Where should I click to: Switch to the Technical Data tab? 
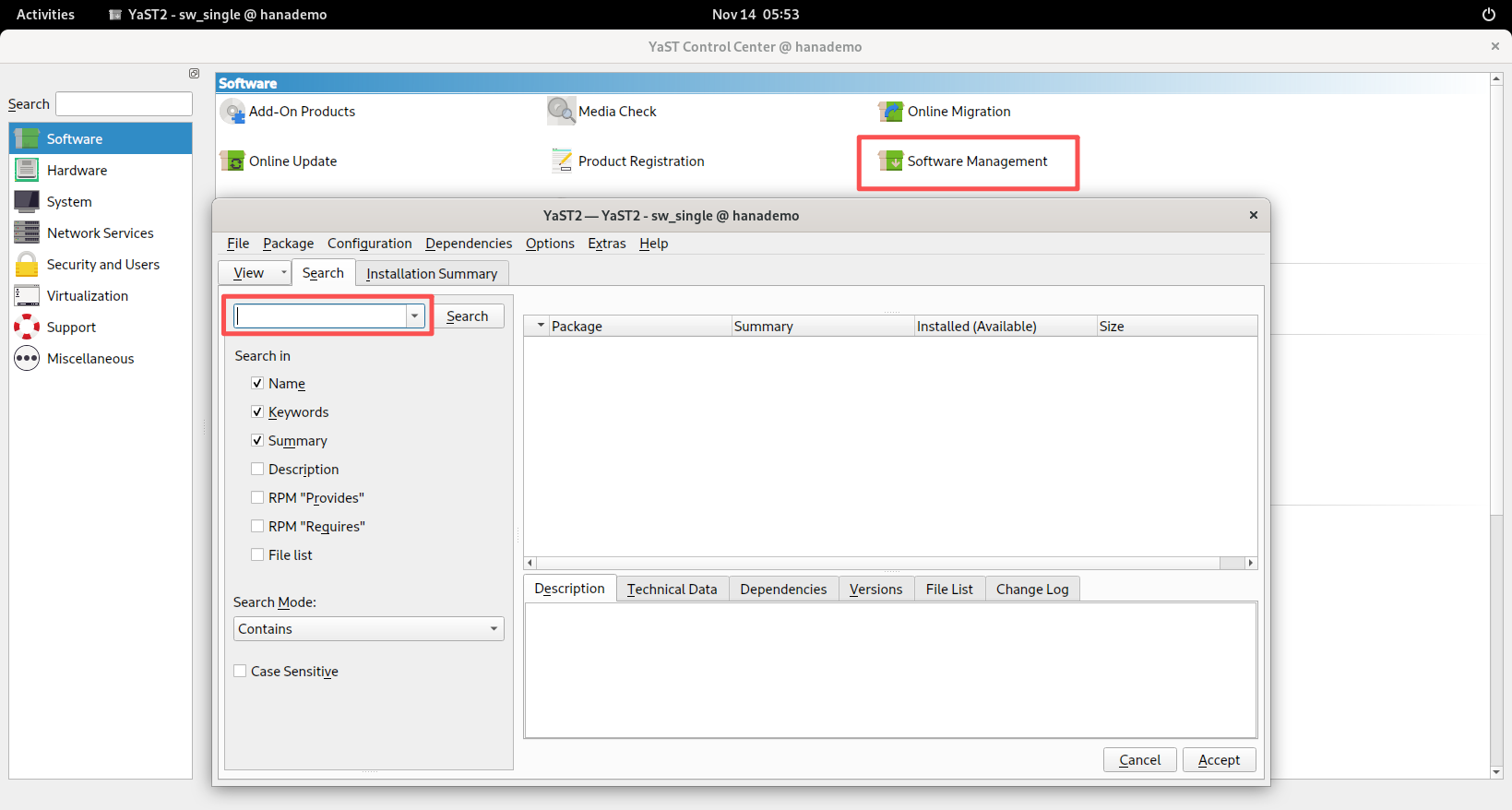(673, 590)
